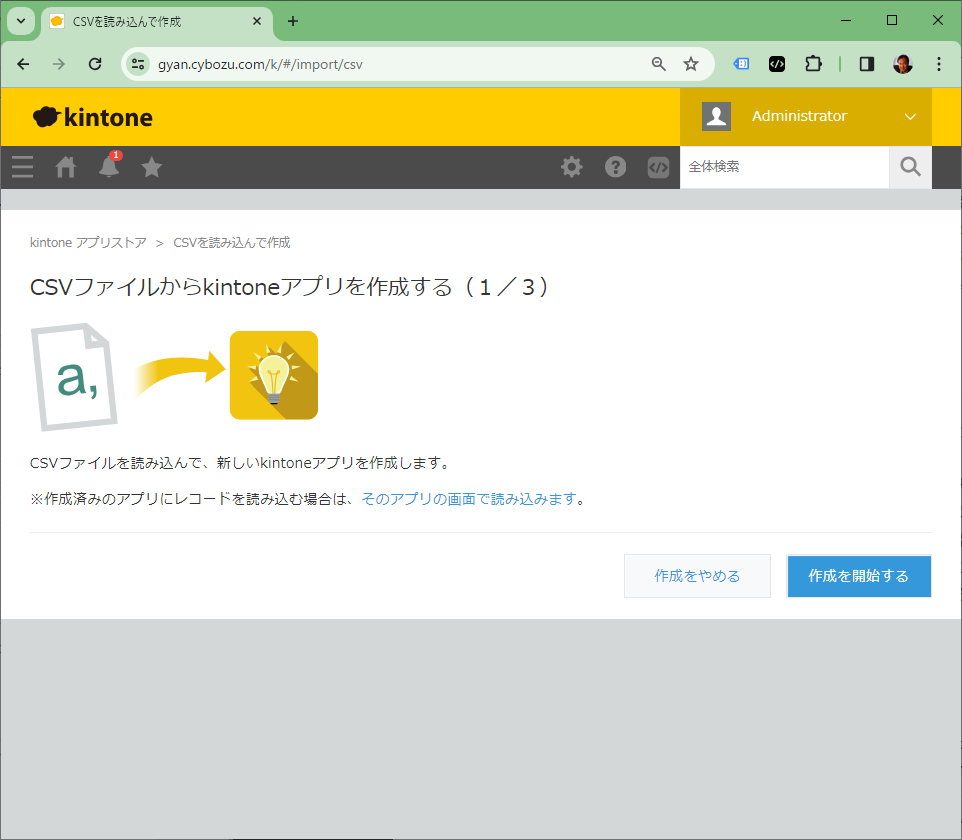The width and height of the screenshot is (962, 840).
Task: Expand the Administrator account dropdown
Action: click(910, 117)
